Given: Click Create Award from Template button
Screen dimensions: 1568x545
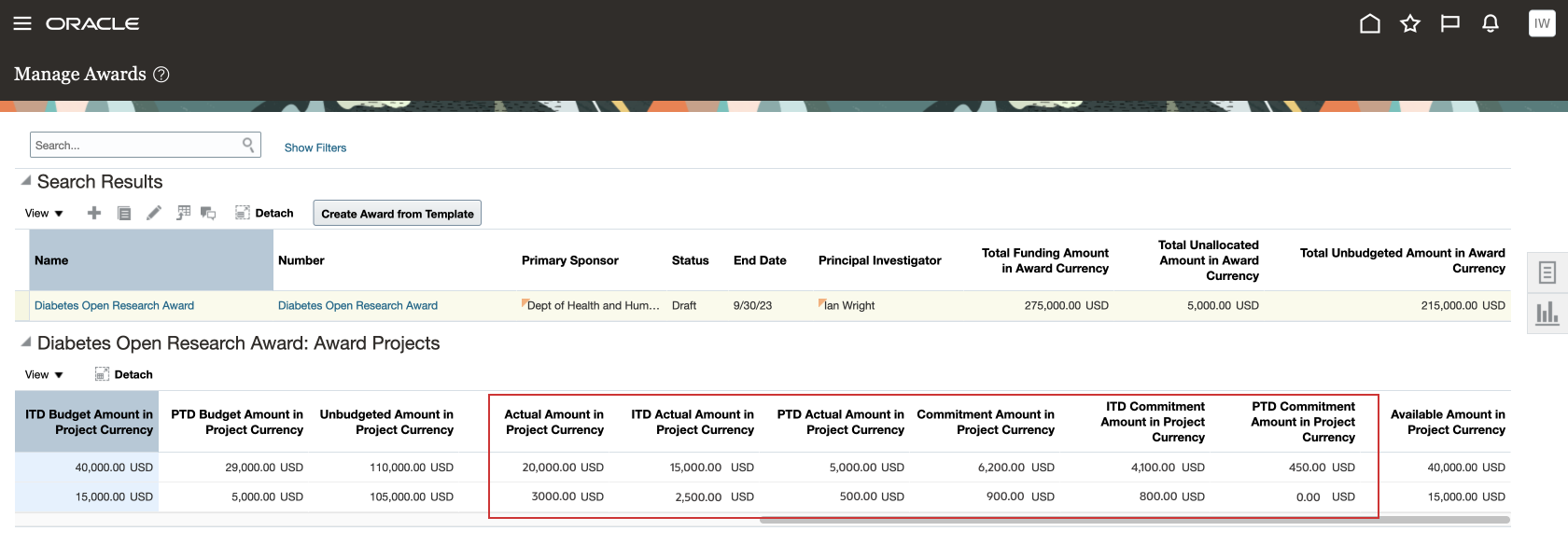Looking at the screenshot, I should (x=397, y=214).
